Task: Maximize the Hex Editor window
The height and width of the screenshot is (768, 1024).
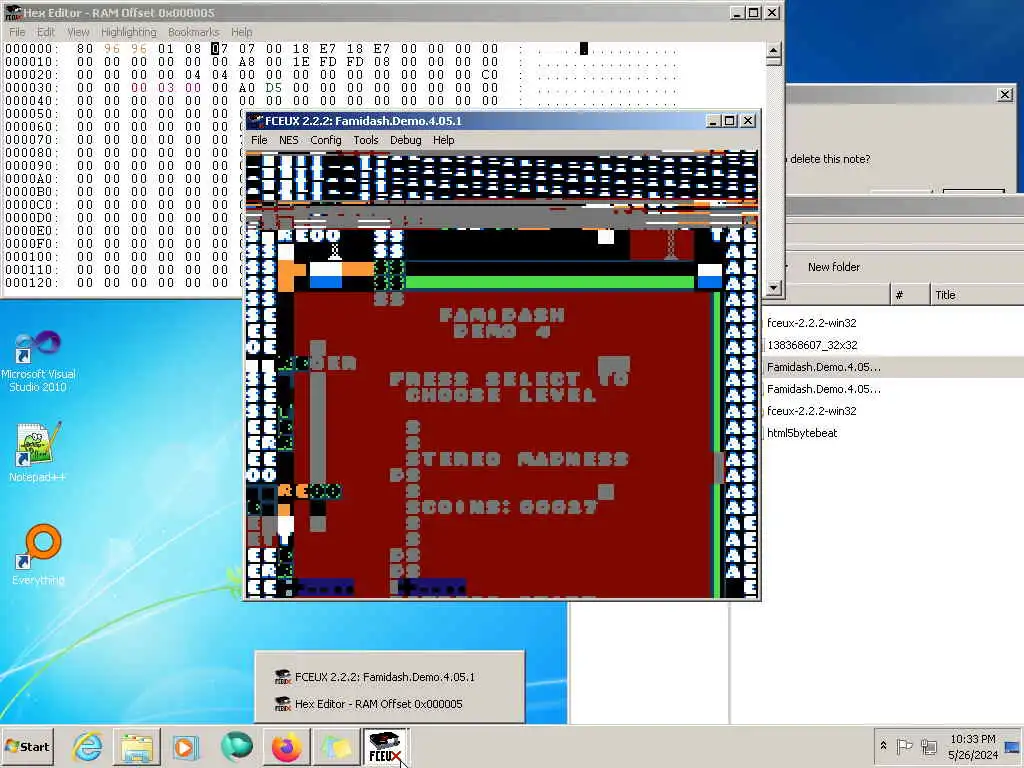Action: pyautogui.click(x=754, y=13)
